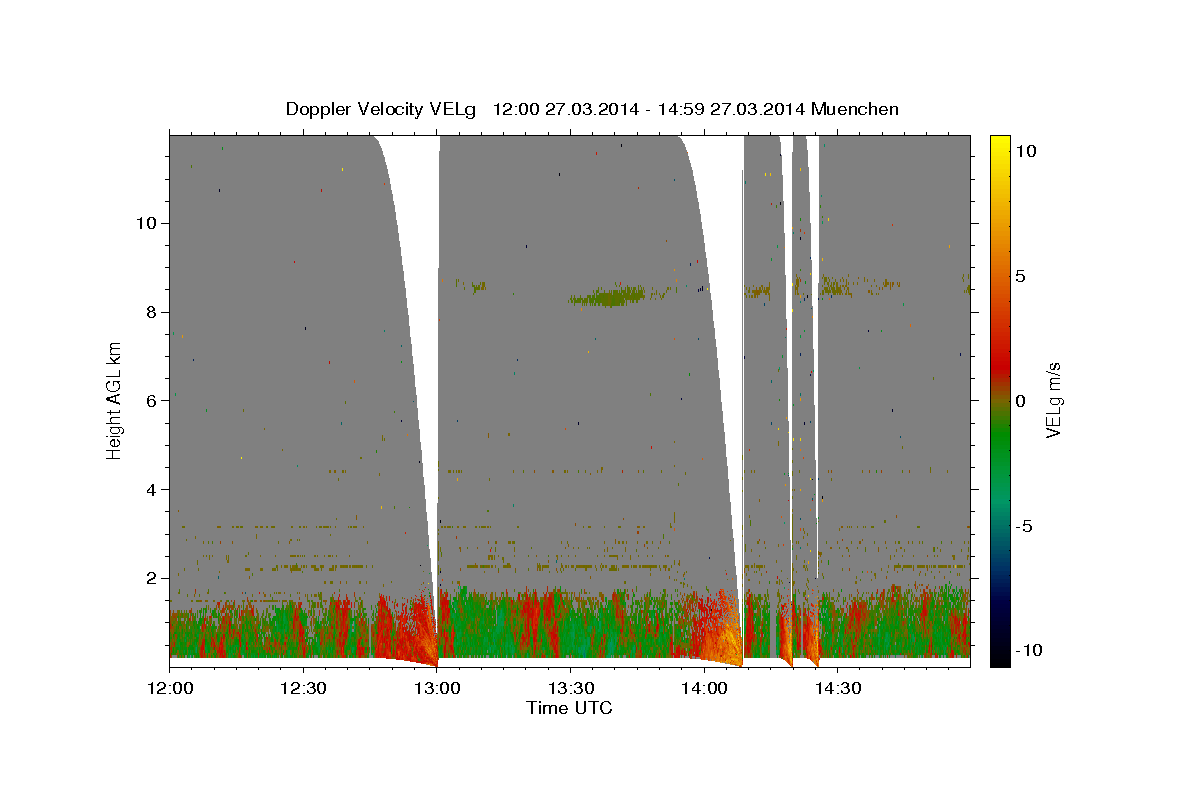Click the colorbar value 0 label
The height and width of the screenshot is (800, 1200).
1022,400
